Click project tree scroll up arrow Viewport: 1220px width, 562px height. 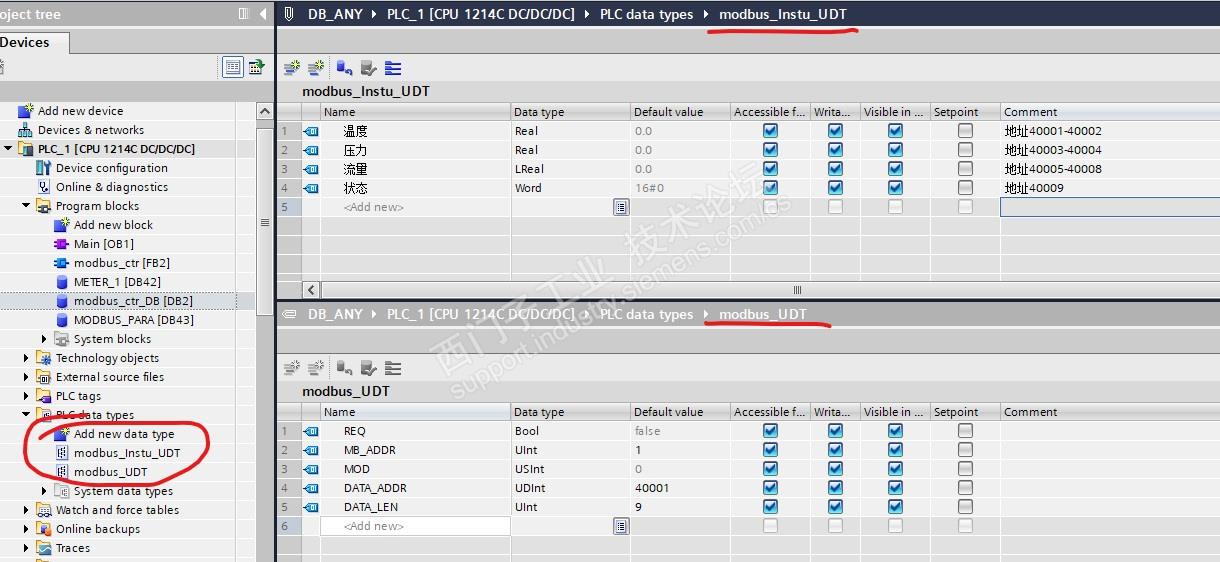click(265, 111)
